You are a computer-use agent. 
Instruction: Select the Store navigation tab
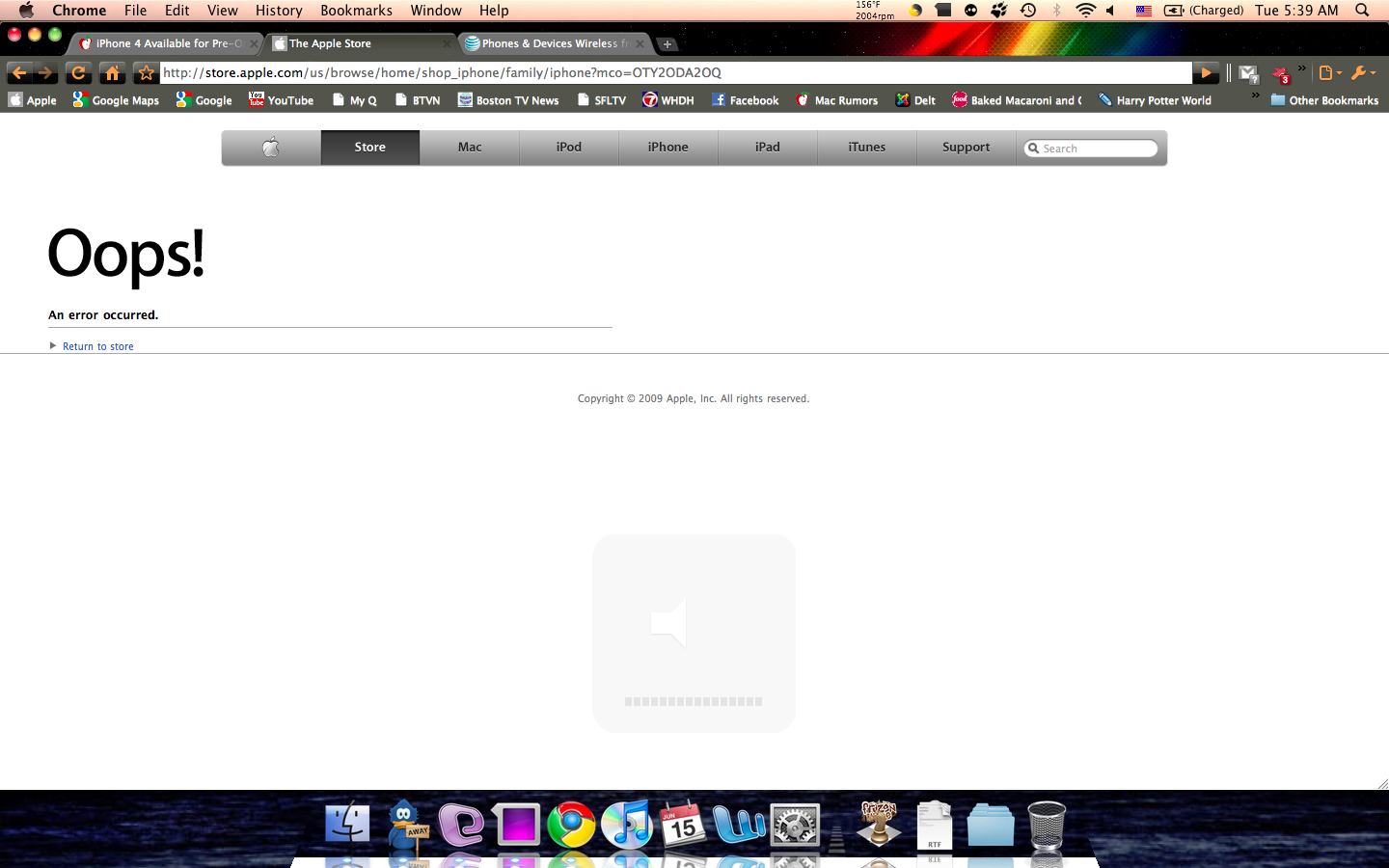pyautogui.click(x=370, y=148)
